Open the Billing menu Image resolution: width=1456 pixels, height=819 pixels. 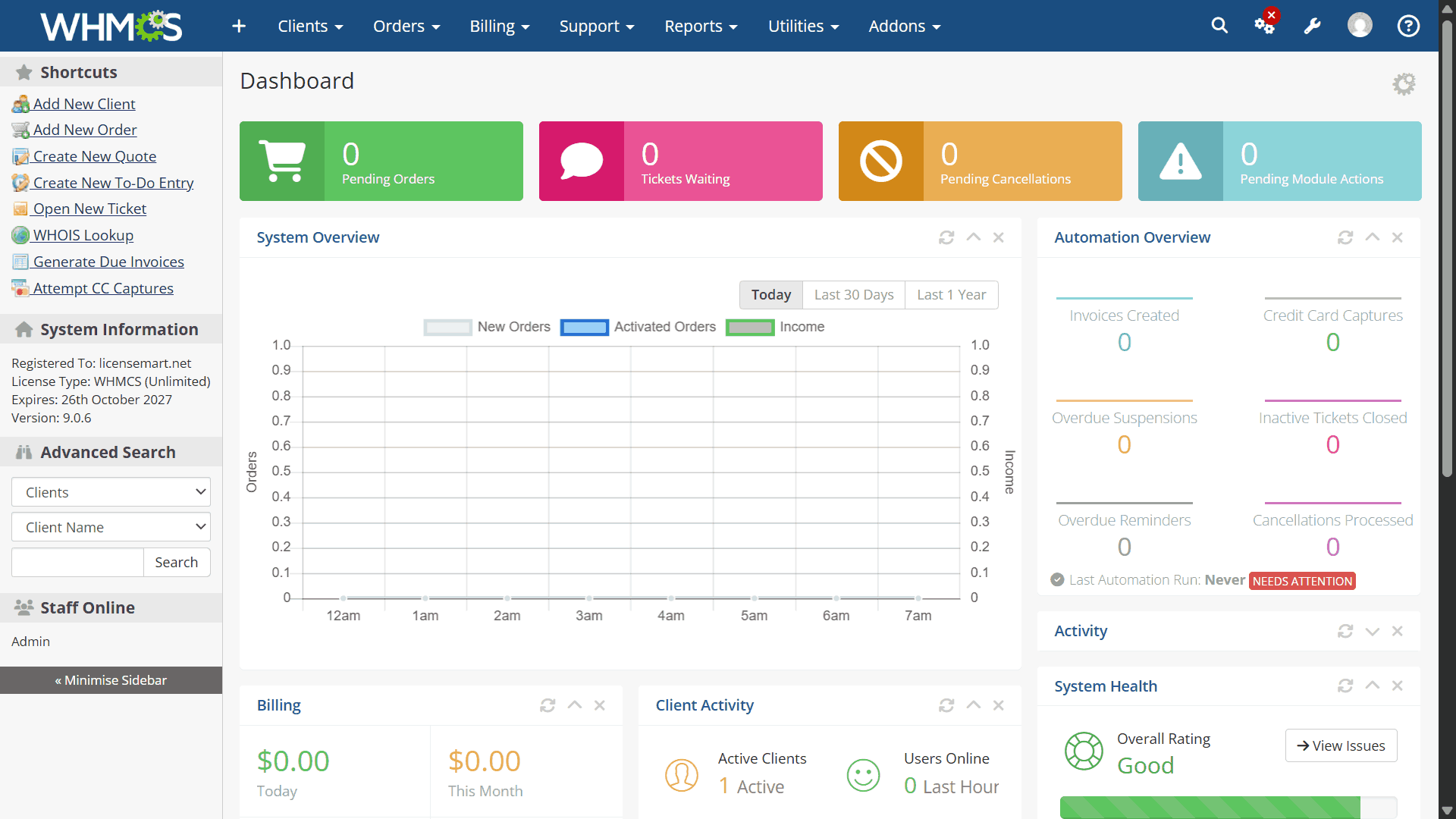[500, 26]
